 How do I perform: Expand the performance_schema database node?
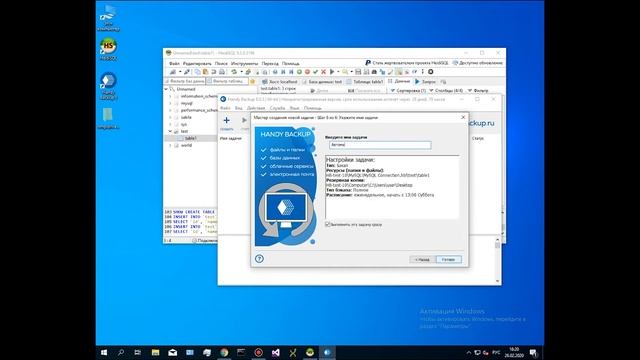(x=171, y=110)
